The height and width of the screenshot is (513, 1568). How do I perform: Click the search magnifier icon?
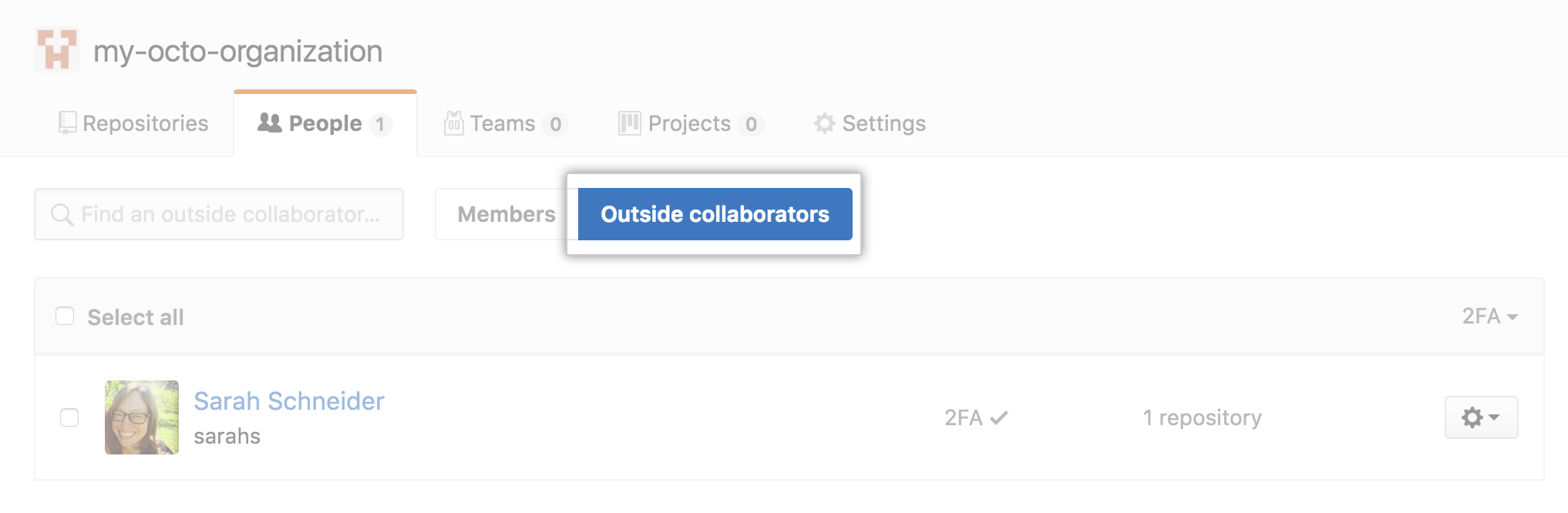click(x=62, y=214)
